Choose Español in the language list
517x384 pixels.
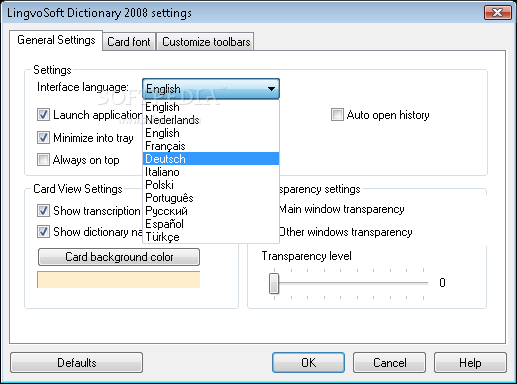211,224
